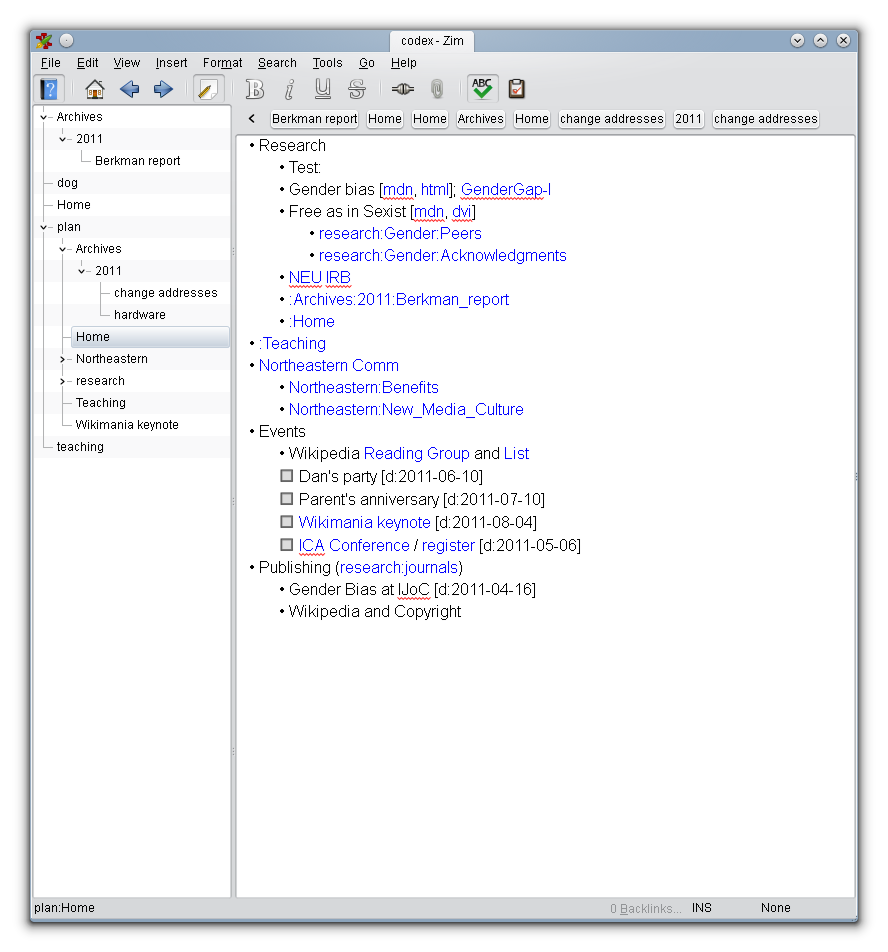Screen dimensions: 888x952
Task: Open the Tools menu
Action: 327,63
